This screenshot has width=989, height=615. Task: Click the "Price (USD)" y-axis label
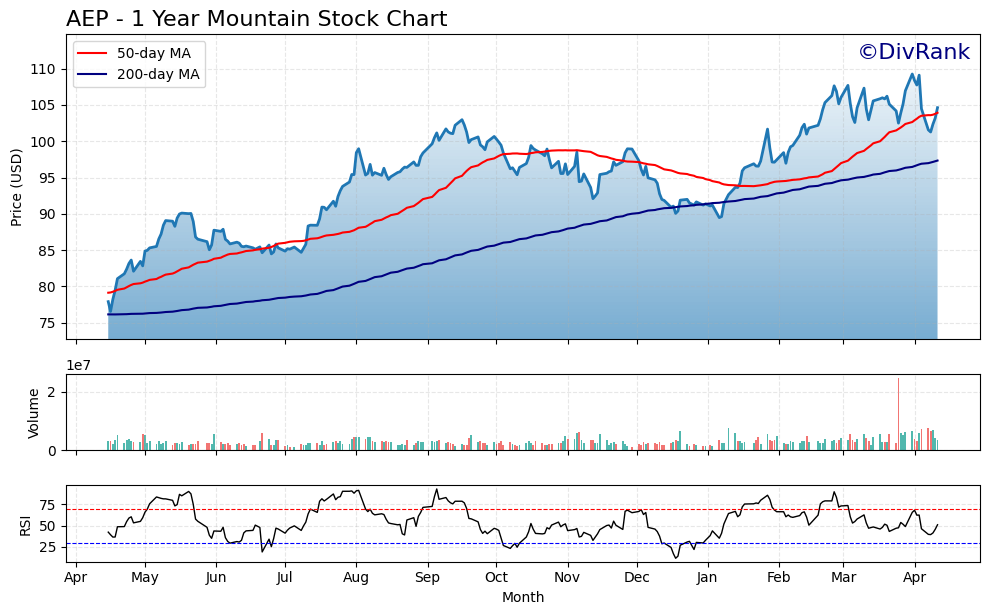tap(16, 187)
